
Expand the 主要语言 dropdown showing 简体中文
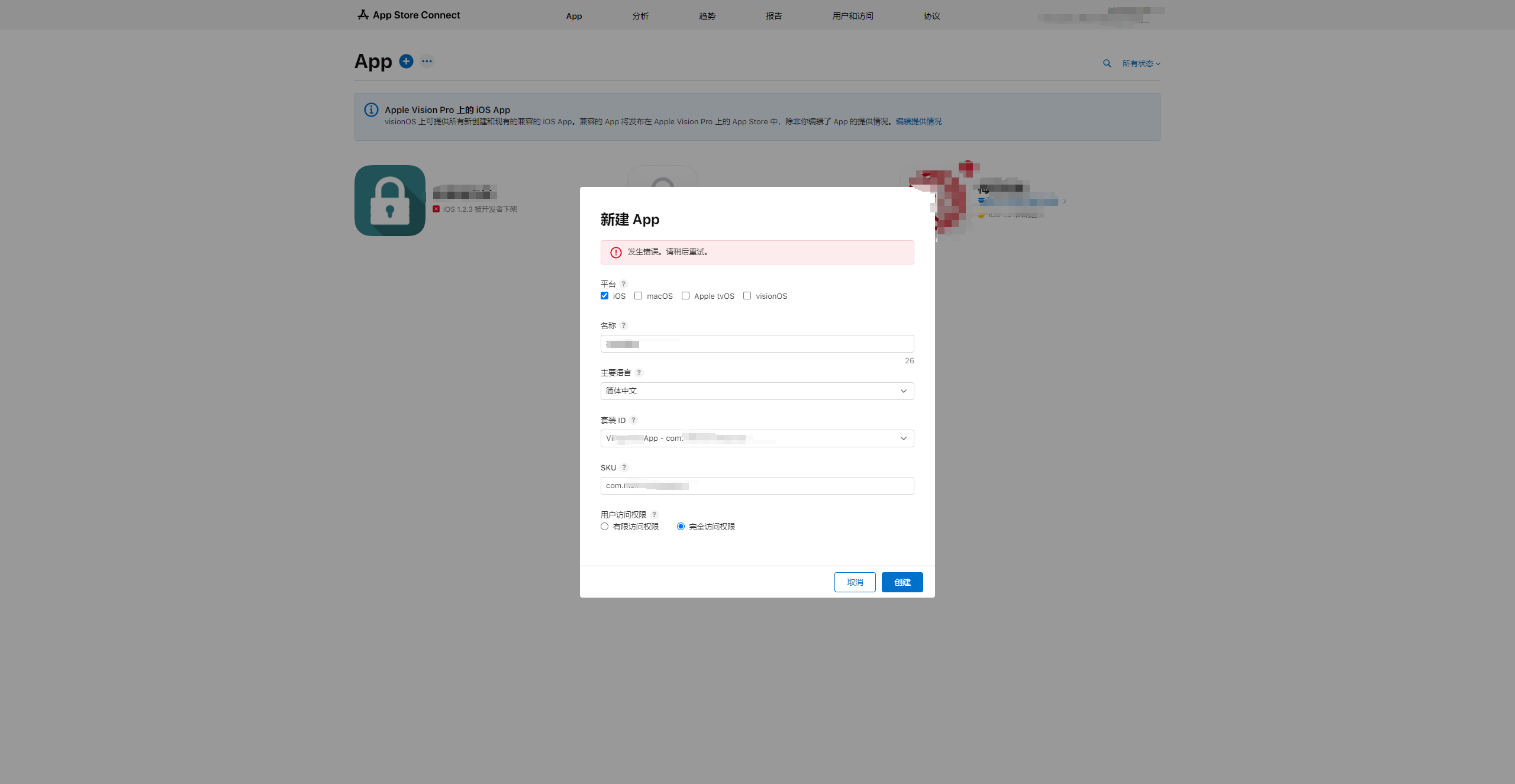coord(757,391)
